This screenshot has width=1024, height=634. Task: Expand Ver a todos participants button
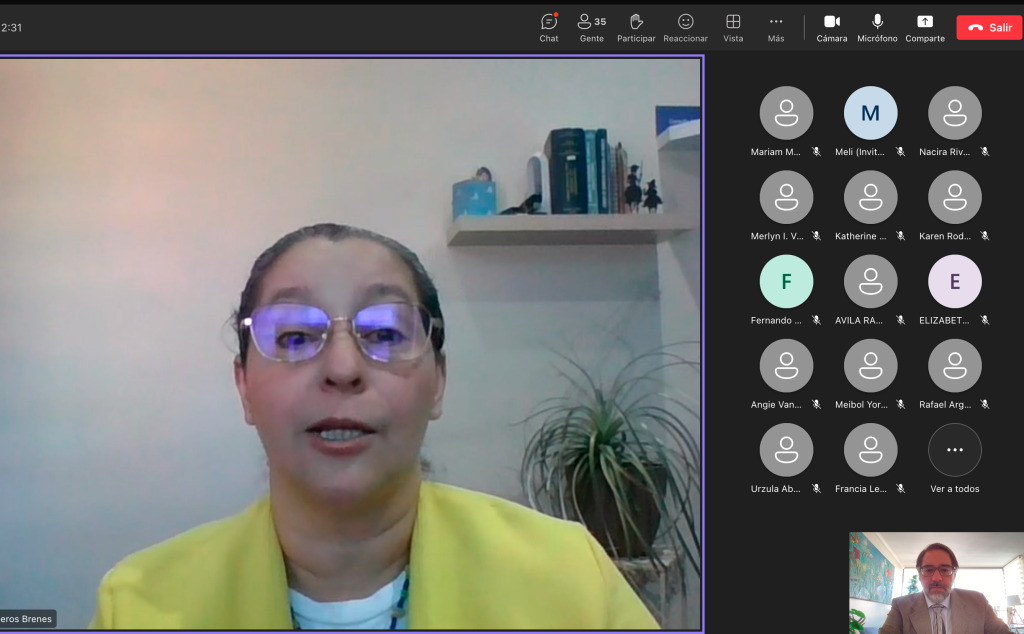point(954,451)
